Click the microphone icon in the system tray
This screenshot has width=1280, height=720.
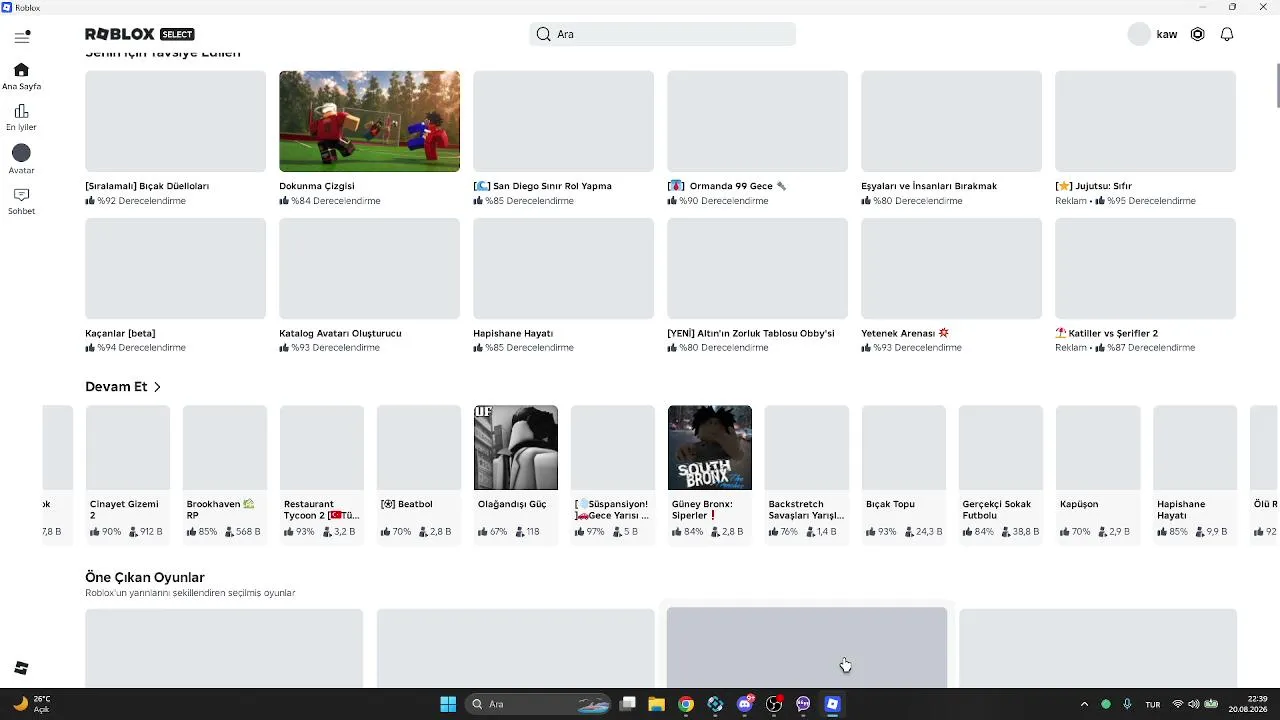[x=1127, y=704]
